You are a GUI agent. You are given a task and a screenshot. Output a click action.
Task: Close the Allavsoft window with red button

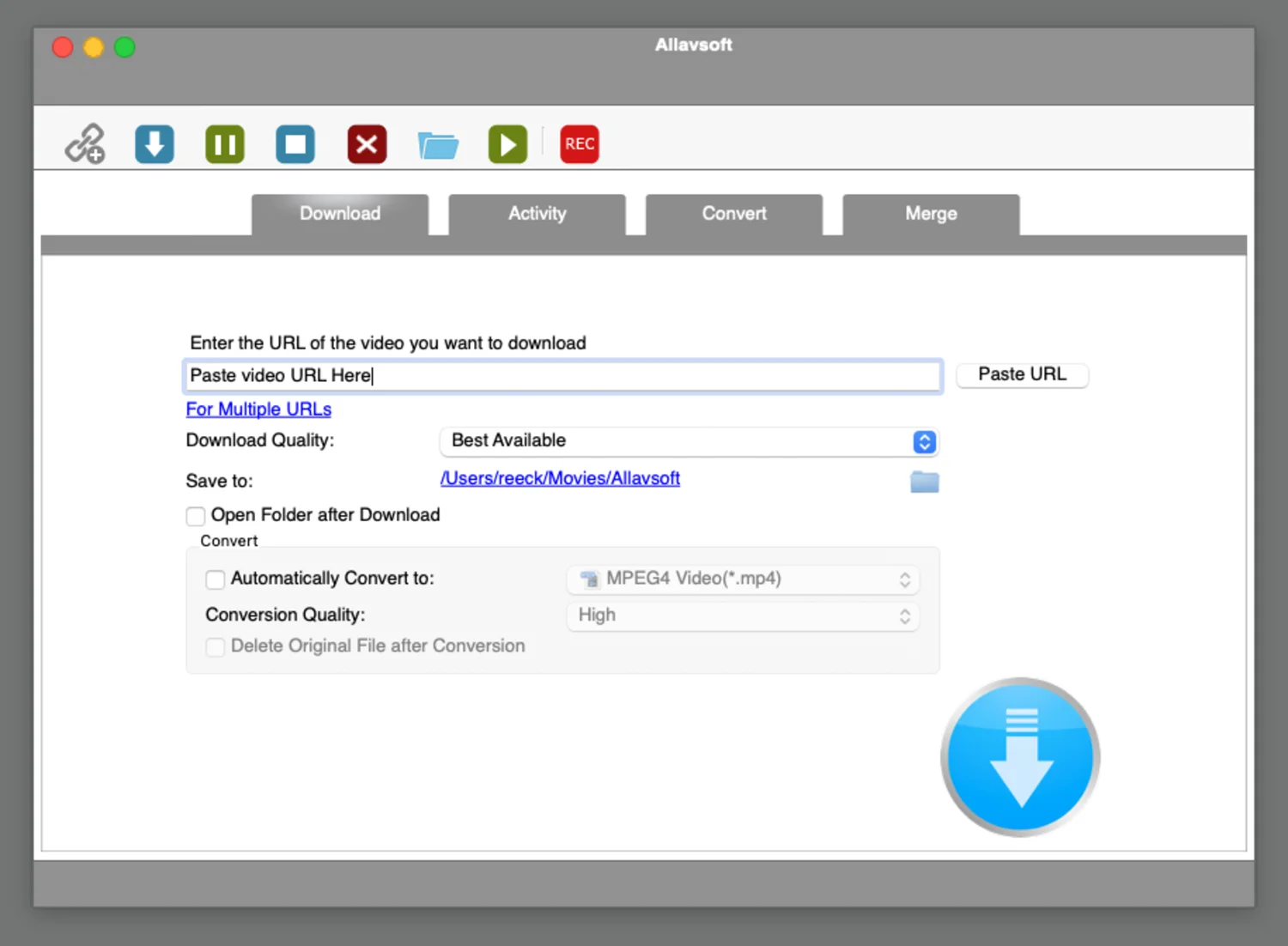click(63, 47)
